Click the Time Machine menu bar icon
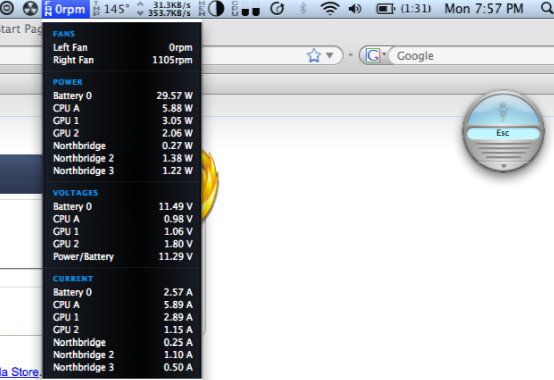Viewport: 554px width, 380px height. pyautogui.click(x=277, y=9)
